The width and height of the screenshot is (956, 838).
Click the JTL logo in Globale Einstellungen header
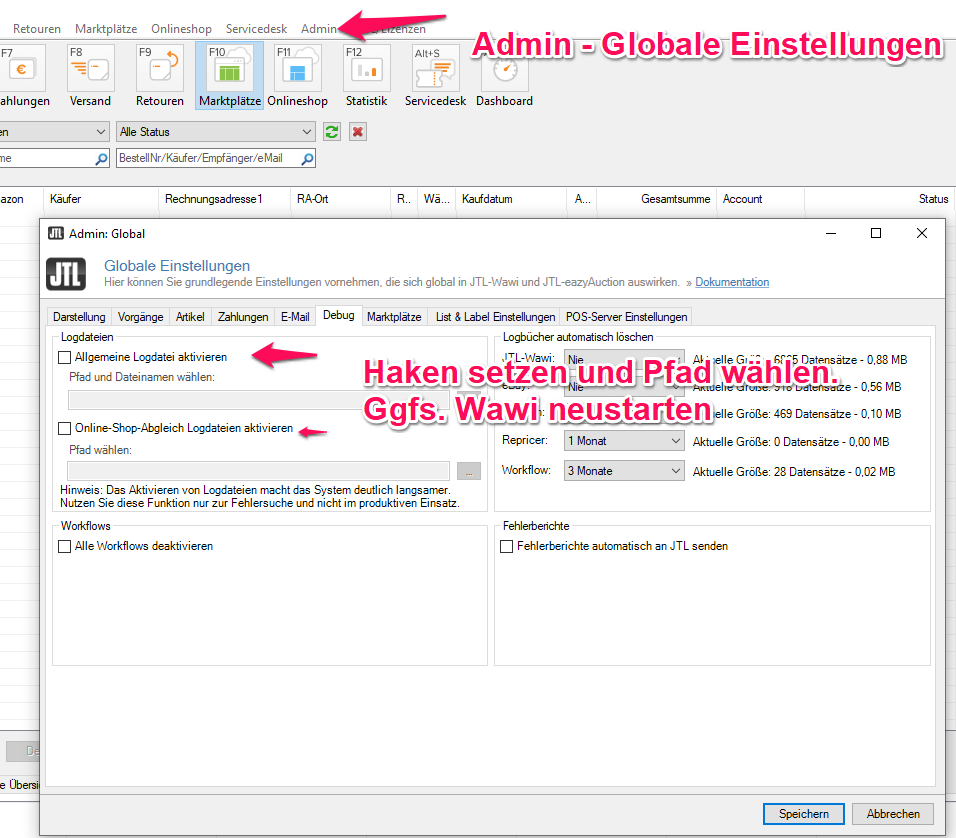(66, 274)
